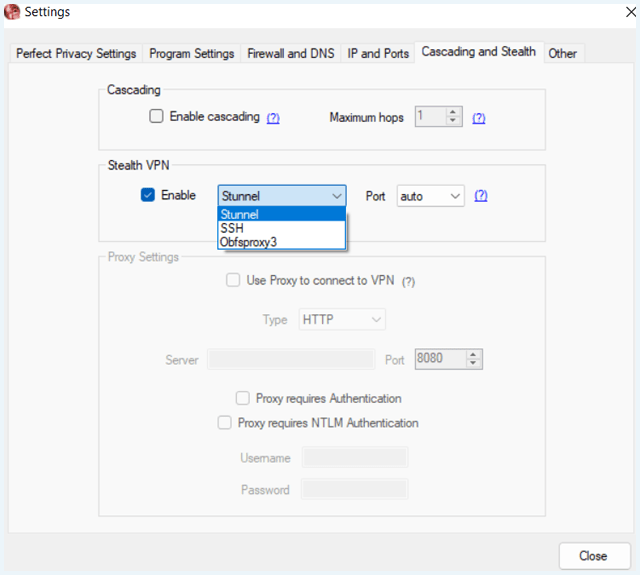Viewport: 640px width, 575px height.
Task: Toggle Proxy requires NTLM Authentication checkbox
Action: 224,423
